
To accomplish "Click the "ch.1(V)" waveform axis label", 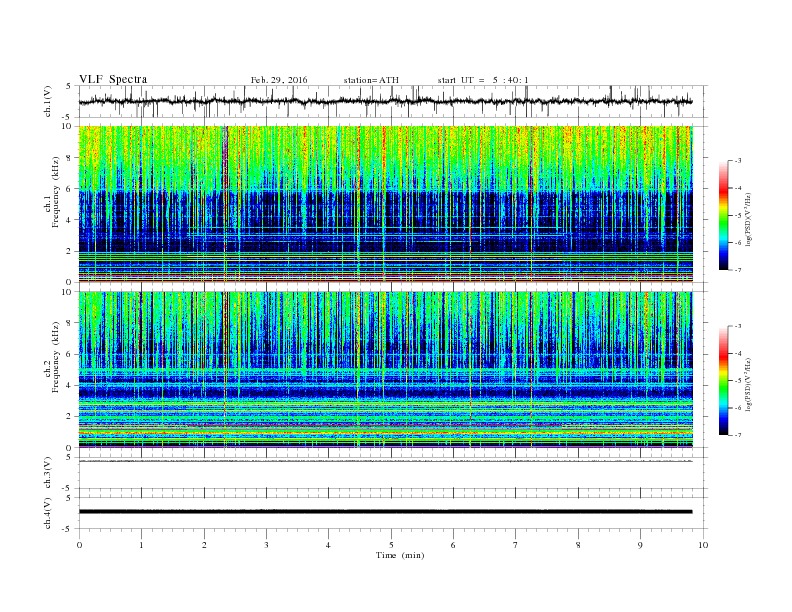I will pyautogui.click(x=48, y=101).
